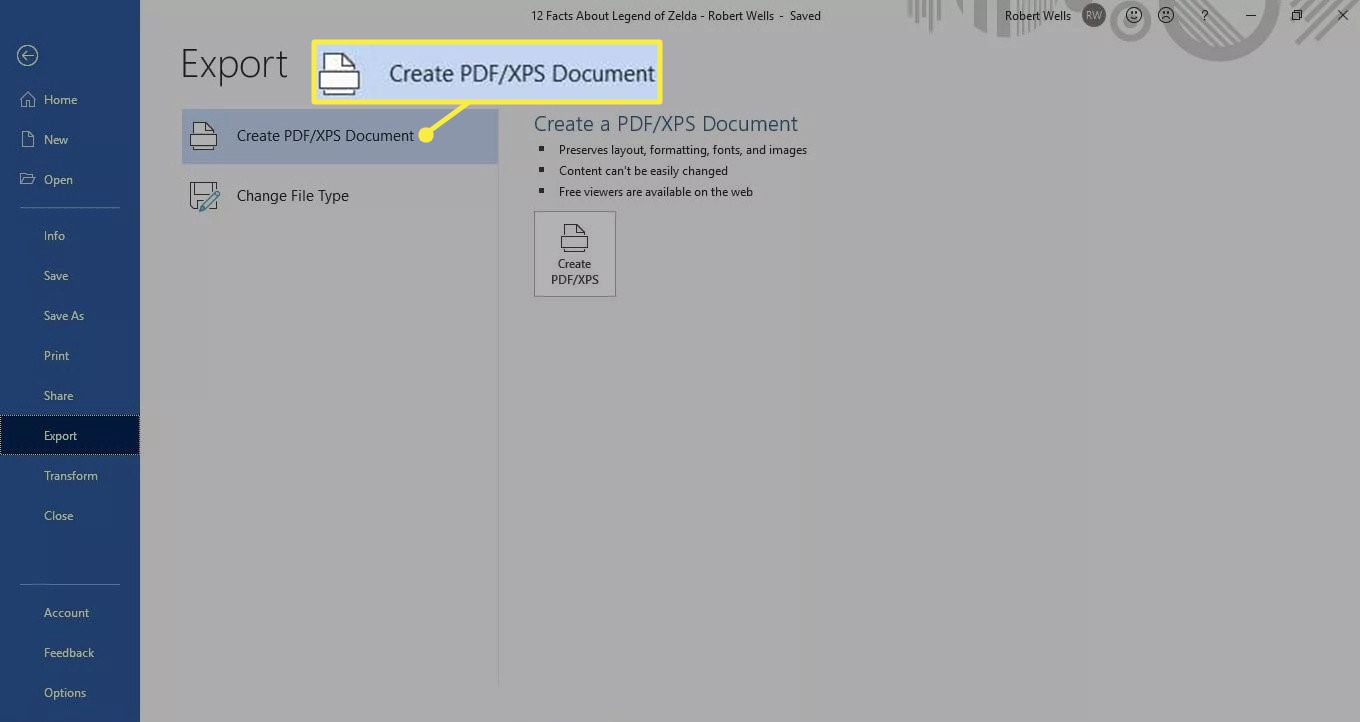
Task: Select New in the sidebar
Action: pos(70,140)
